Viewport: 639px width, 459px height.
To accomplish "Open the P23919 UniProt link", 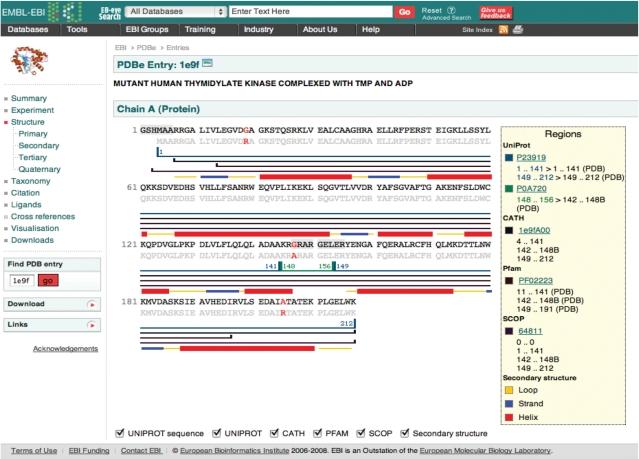I will click(x=536, y=157).
